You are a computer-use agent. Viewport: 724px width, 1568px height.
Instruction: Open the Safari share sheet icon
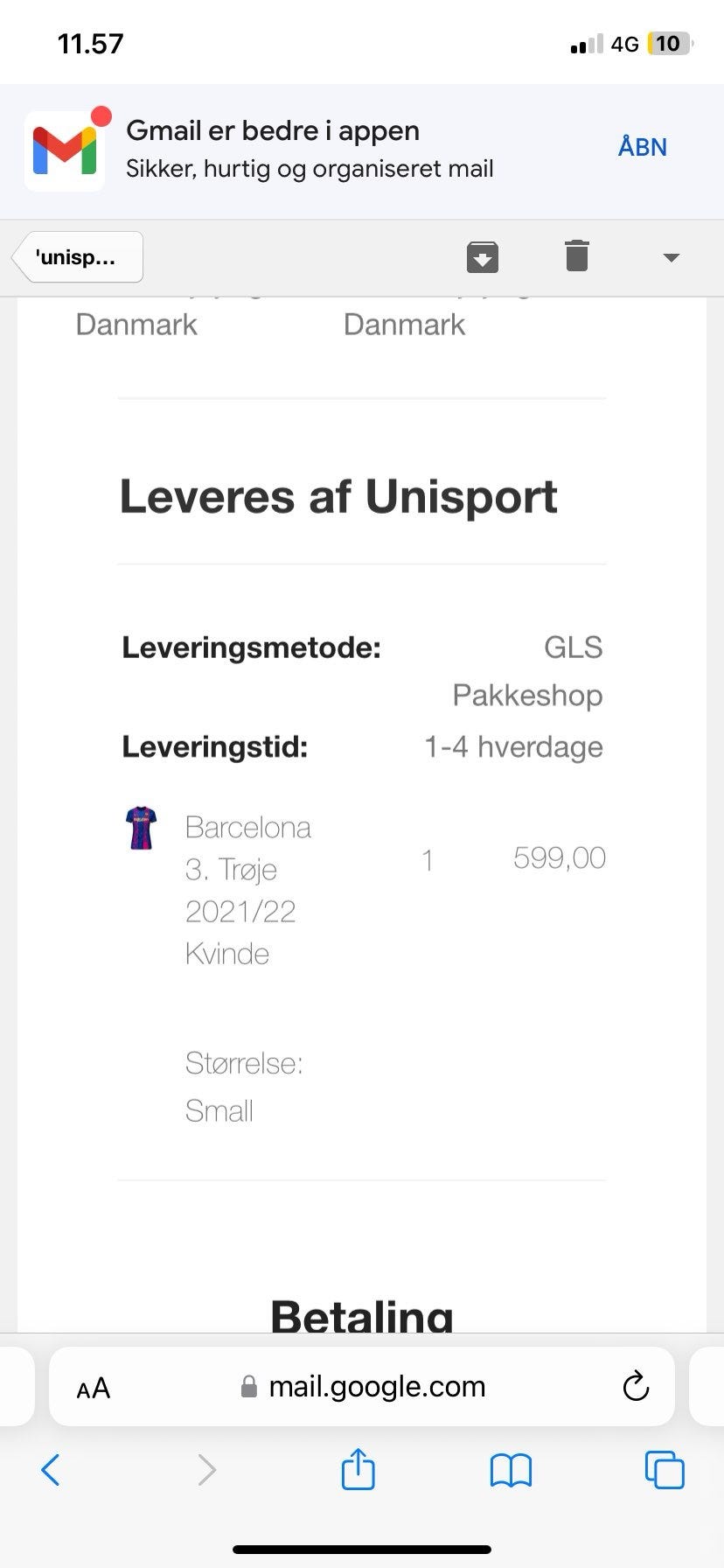358,1469
